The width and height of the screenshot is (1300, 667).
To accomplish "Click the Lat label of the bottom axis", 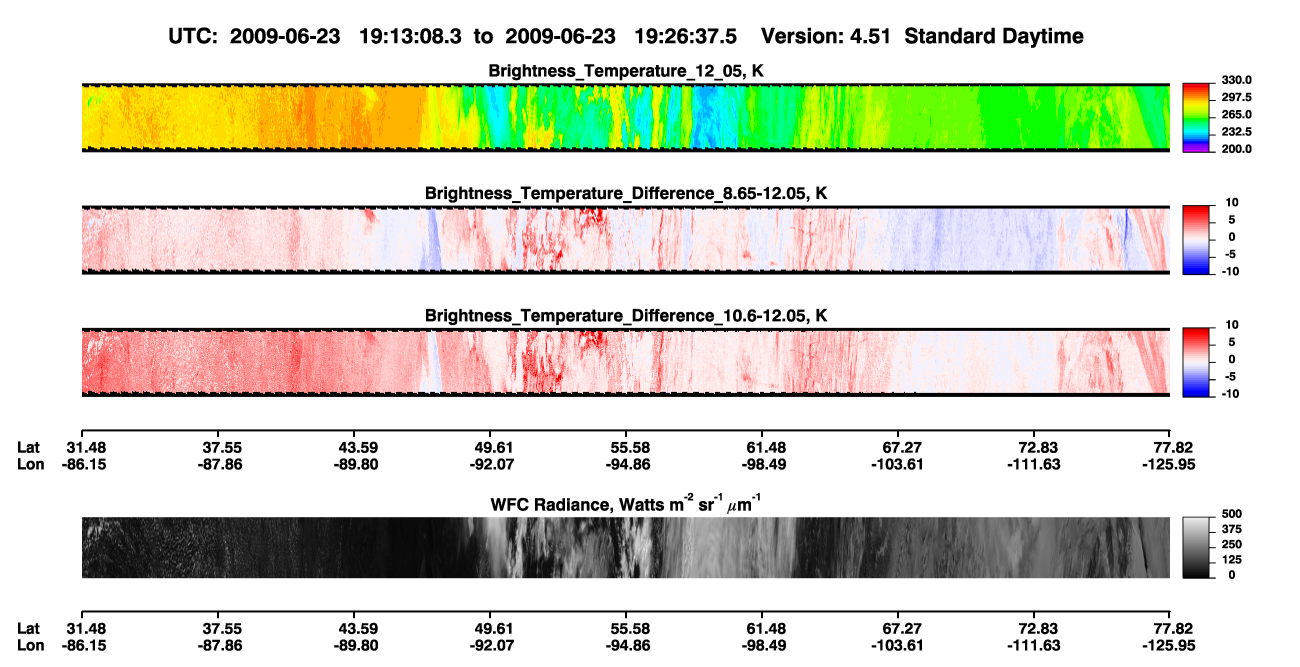I will pos(29,628).
